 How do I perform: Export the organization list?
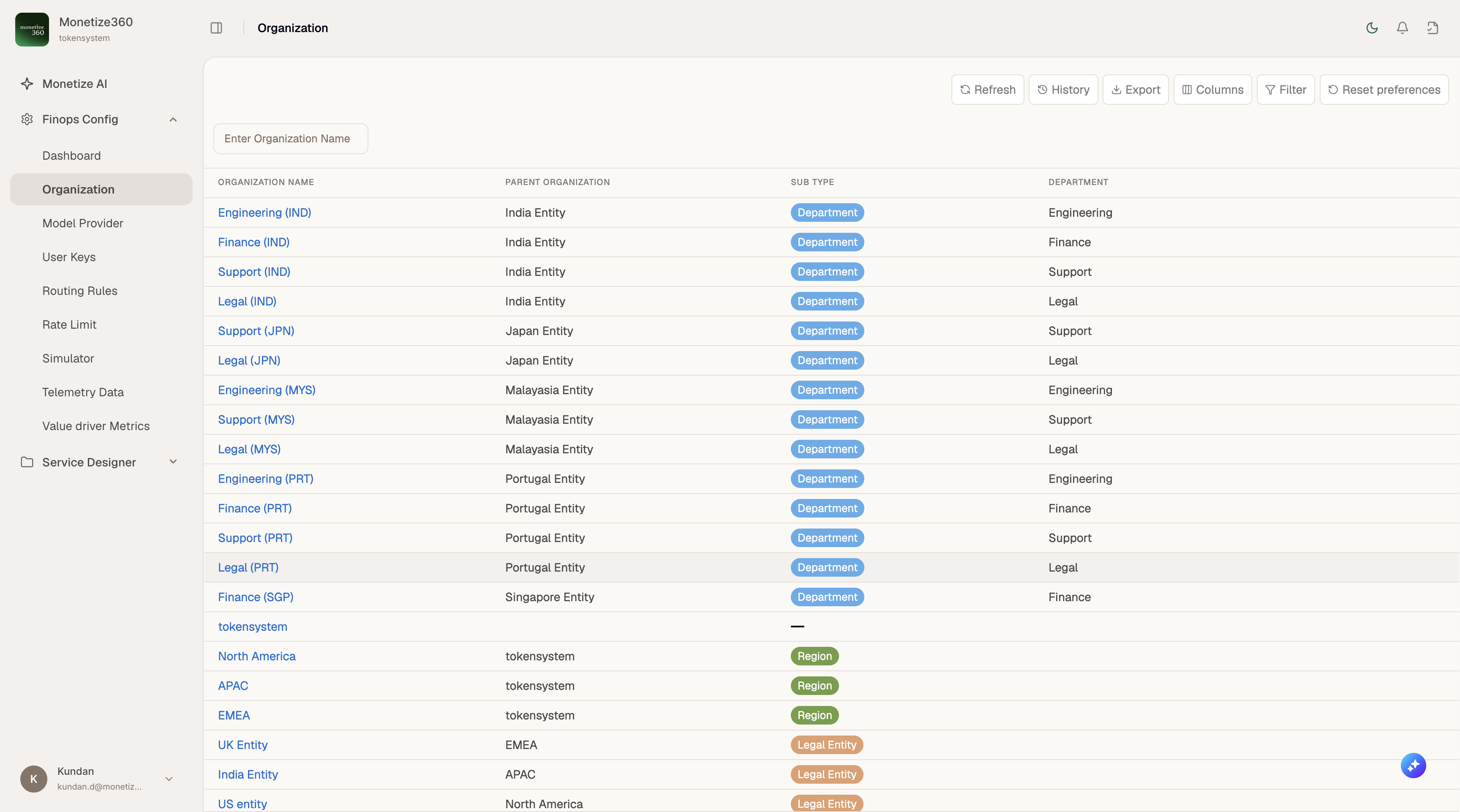coord(1135,90)
